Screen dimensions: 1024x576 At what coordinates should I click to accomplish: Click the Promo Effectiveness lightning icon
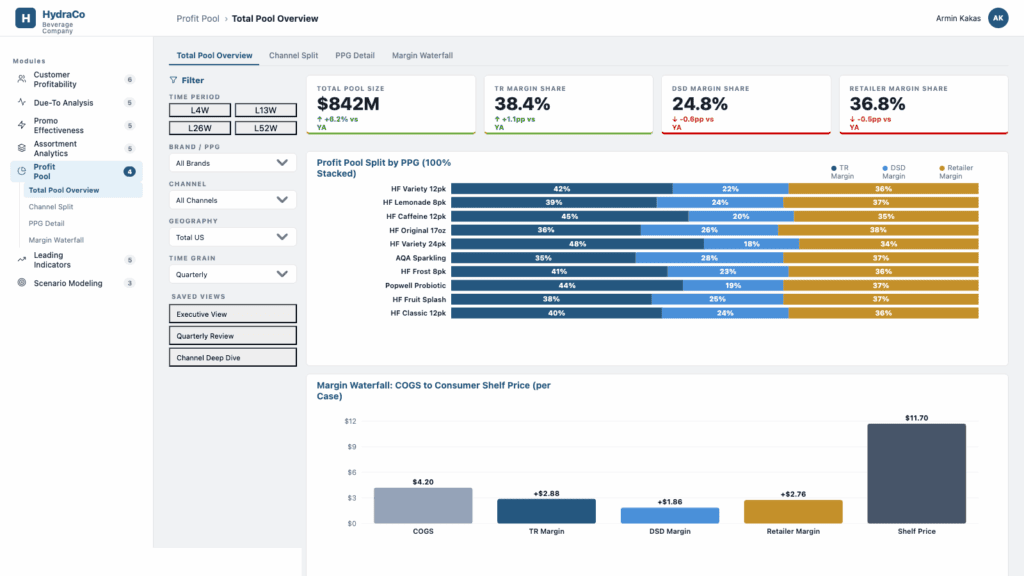pos(22,125)
